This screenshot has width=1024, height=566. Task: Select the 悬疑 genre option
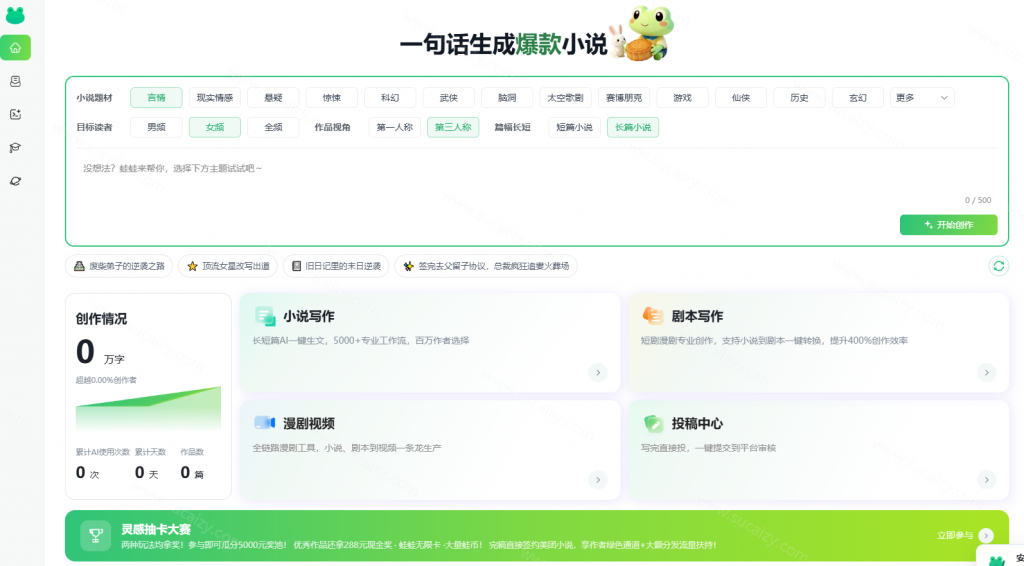click(x=273, y=98)
